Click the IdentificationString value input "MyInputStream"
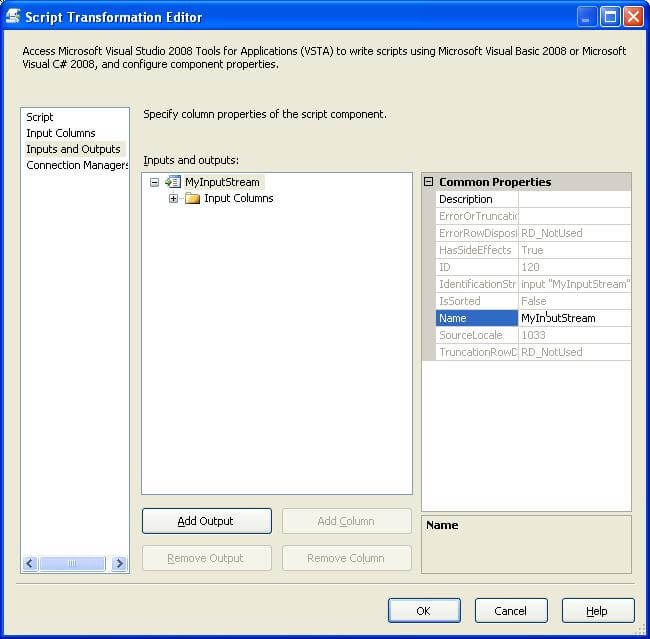Viewport: 650px width, 639px height. (575, 284)
